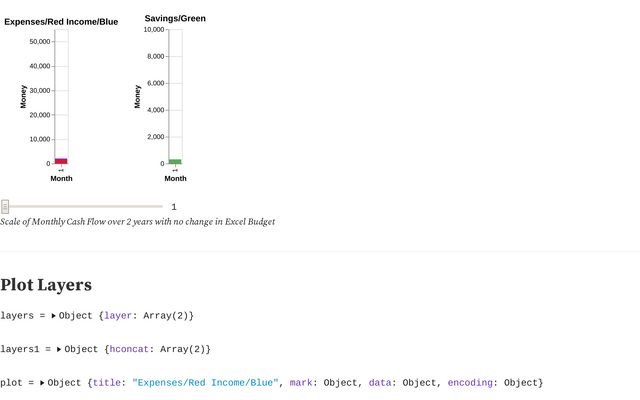Expand the layers Object triangle
This screenshot has width=640, height=400.
point(54,316)
